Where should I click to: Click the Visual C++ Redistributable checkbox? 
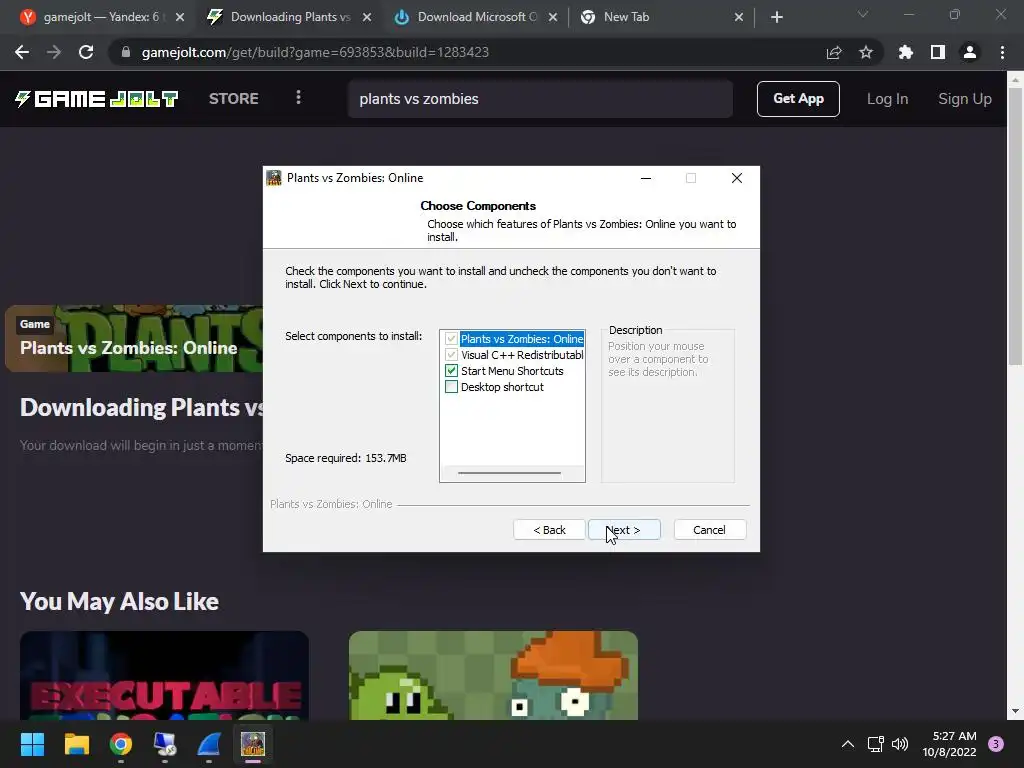coord(451,355)
